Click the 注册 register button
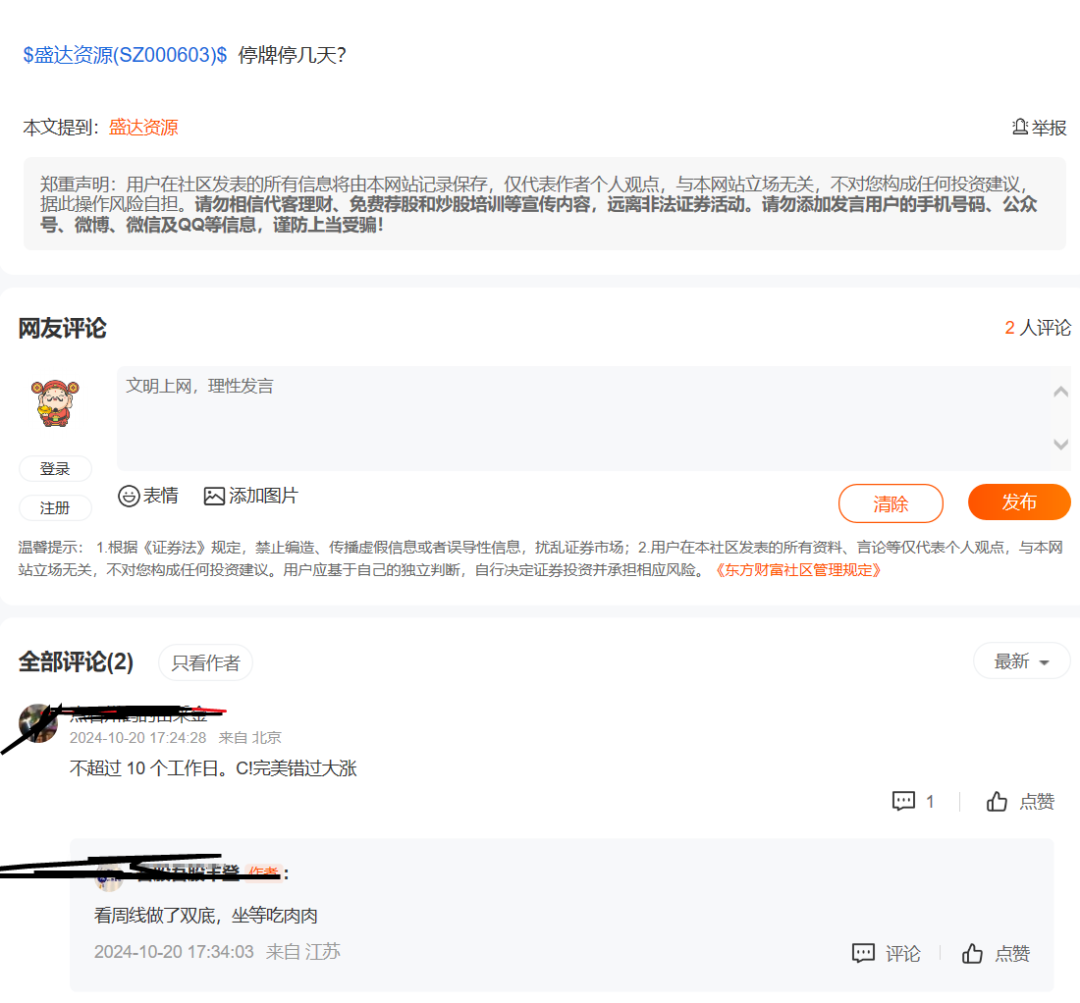The width and height of the screenshot is (1080, 1003). (55, 508)
